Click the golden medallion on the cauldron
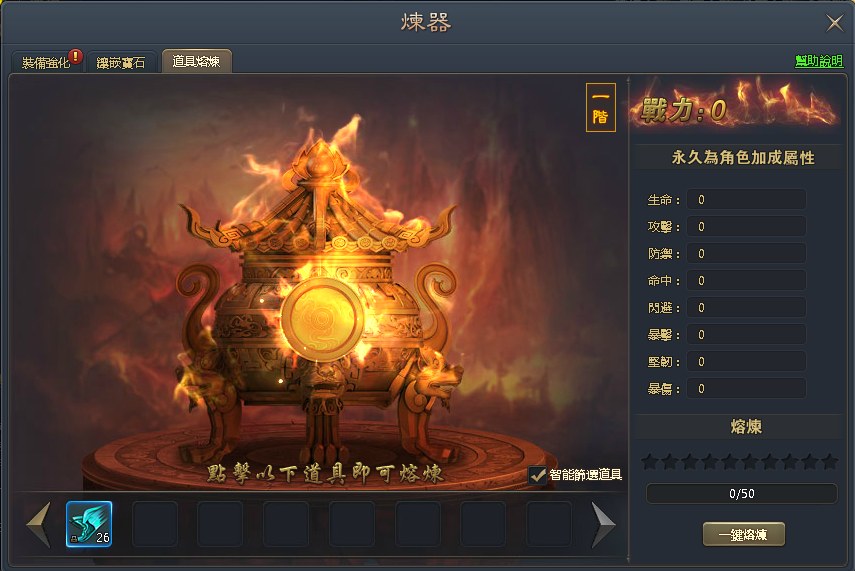Viewport: 855px width, 571px height. (x=322, y=320)
